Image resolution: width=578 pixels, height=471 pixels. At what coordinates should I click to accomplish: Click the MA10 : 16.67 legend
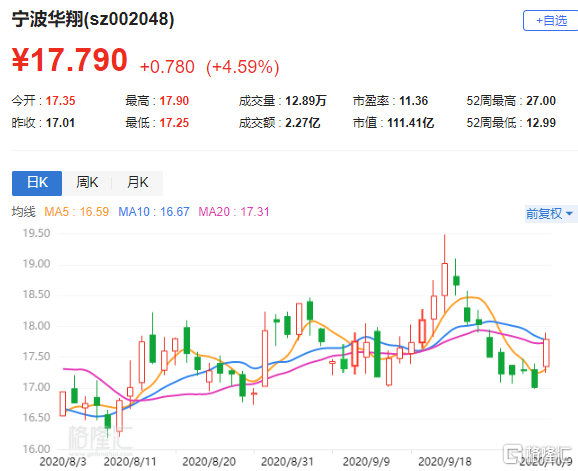pyautogui.click(x=154, y=212)
